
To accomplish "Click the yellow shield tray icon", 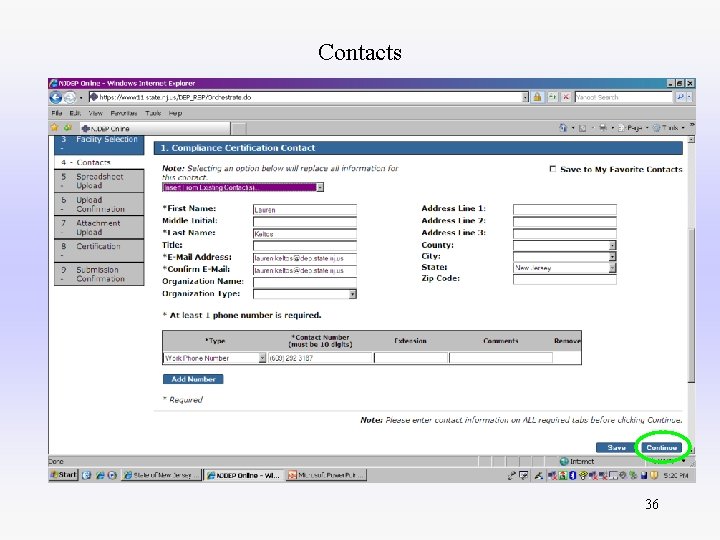I will [x=654, y=475].
